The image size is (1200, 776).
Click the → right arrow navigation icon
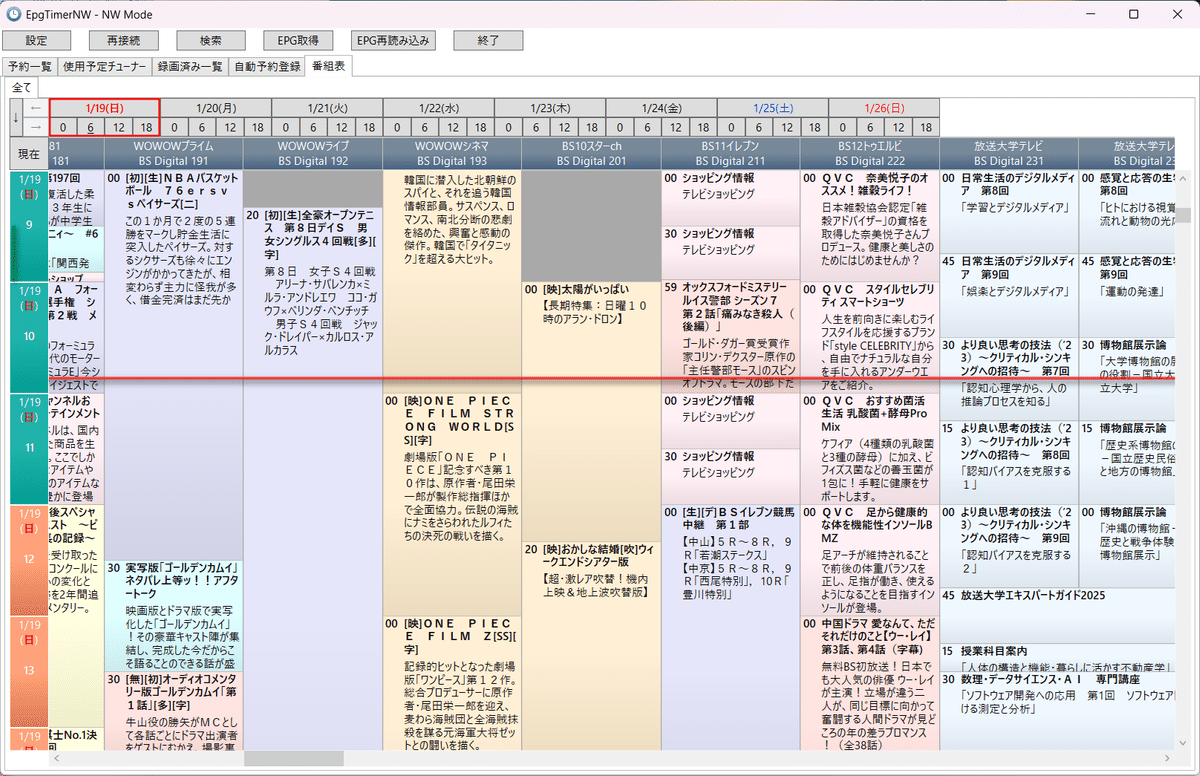pyautogui.click(x=36, y=127)
